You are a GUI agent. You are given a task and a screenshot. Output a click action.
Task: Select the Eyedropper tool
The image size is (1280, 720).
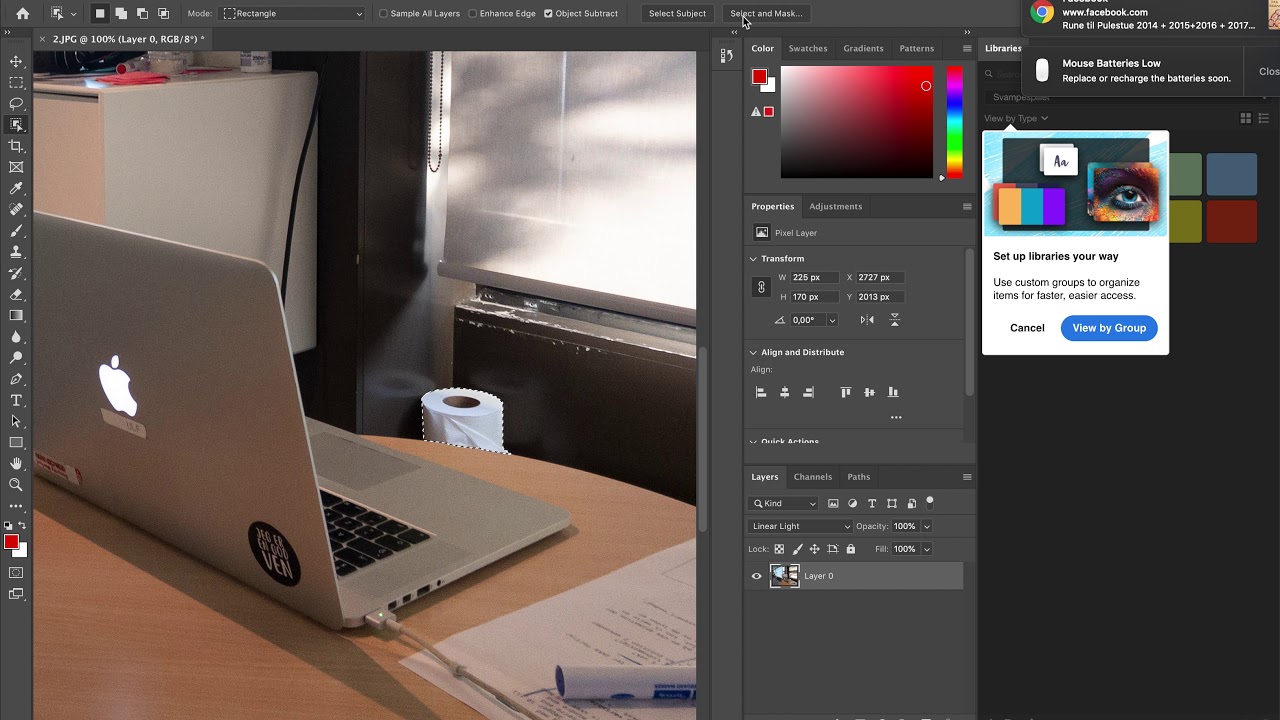coord(16,188)
